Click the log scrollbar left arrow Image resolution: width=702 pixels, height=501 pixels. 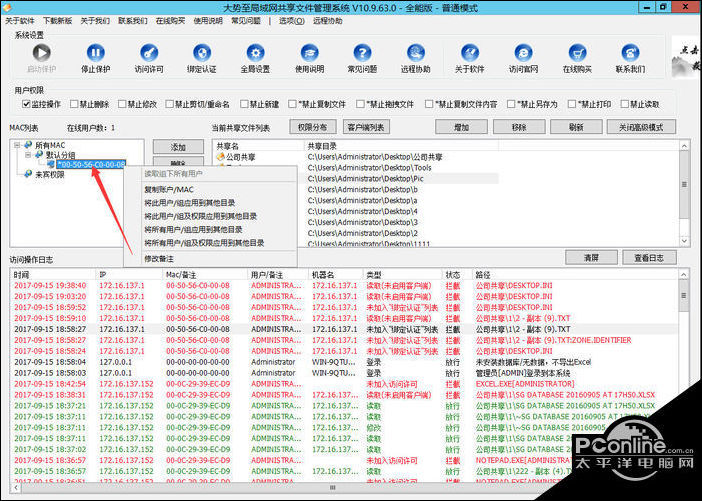(x=16, y=487)
